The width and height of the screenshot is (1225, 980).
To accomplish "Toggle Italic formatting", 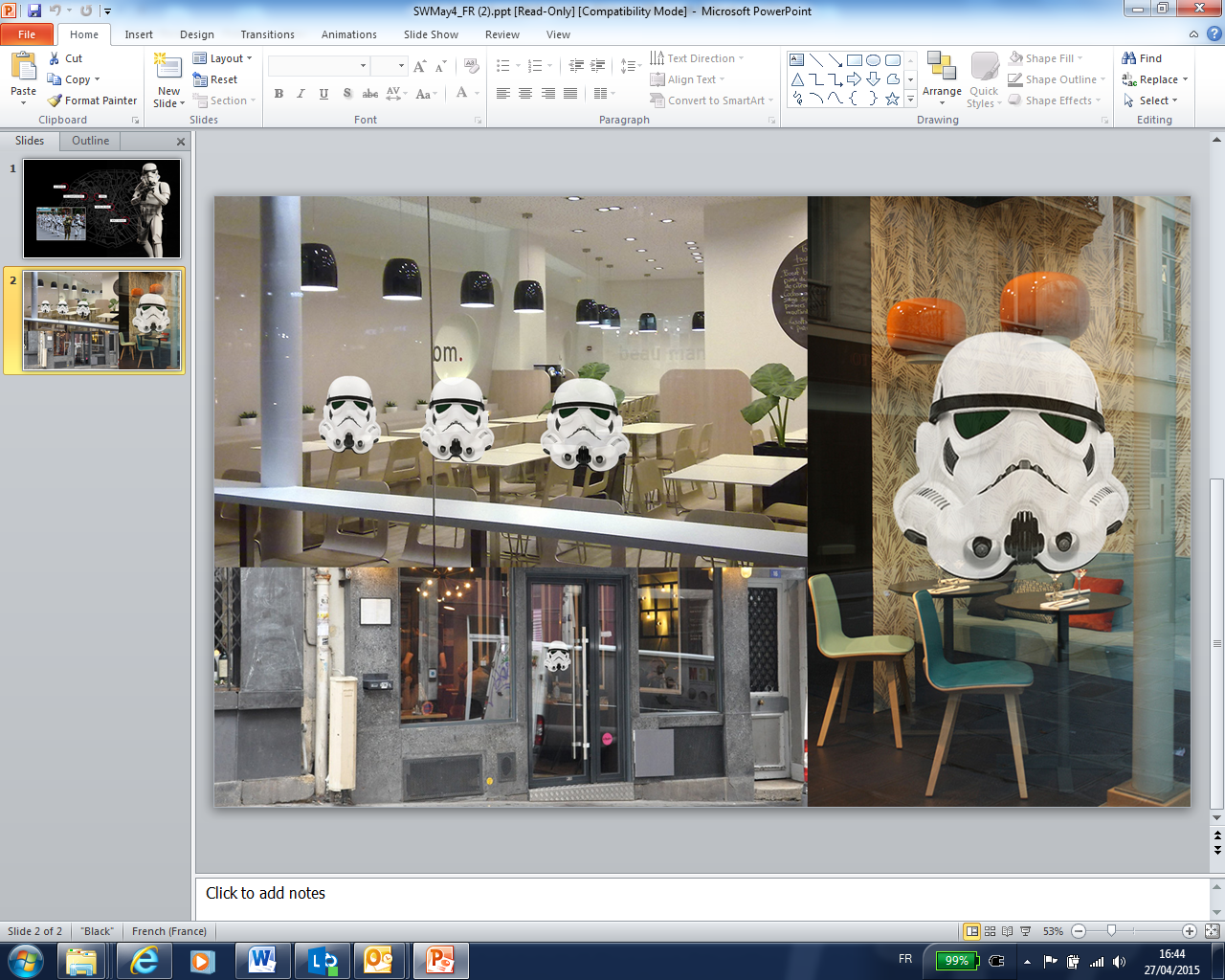I will coord(301,93).
